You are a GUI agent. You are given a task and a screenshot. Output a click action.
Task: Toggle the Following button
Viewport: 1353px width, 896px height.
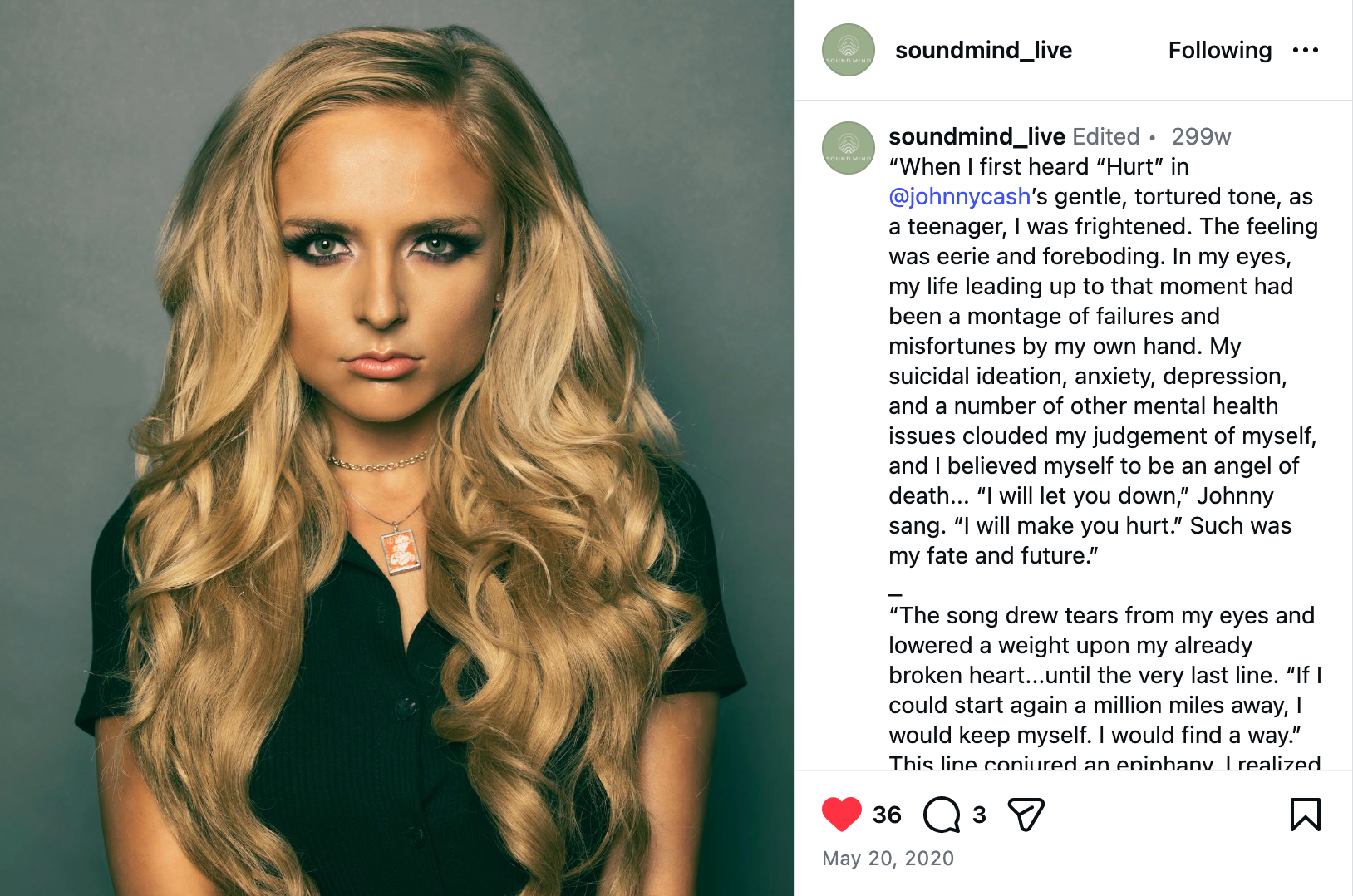pyautogui.click(x=1219, y=51)
